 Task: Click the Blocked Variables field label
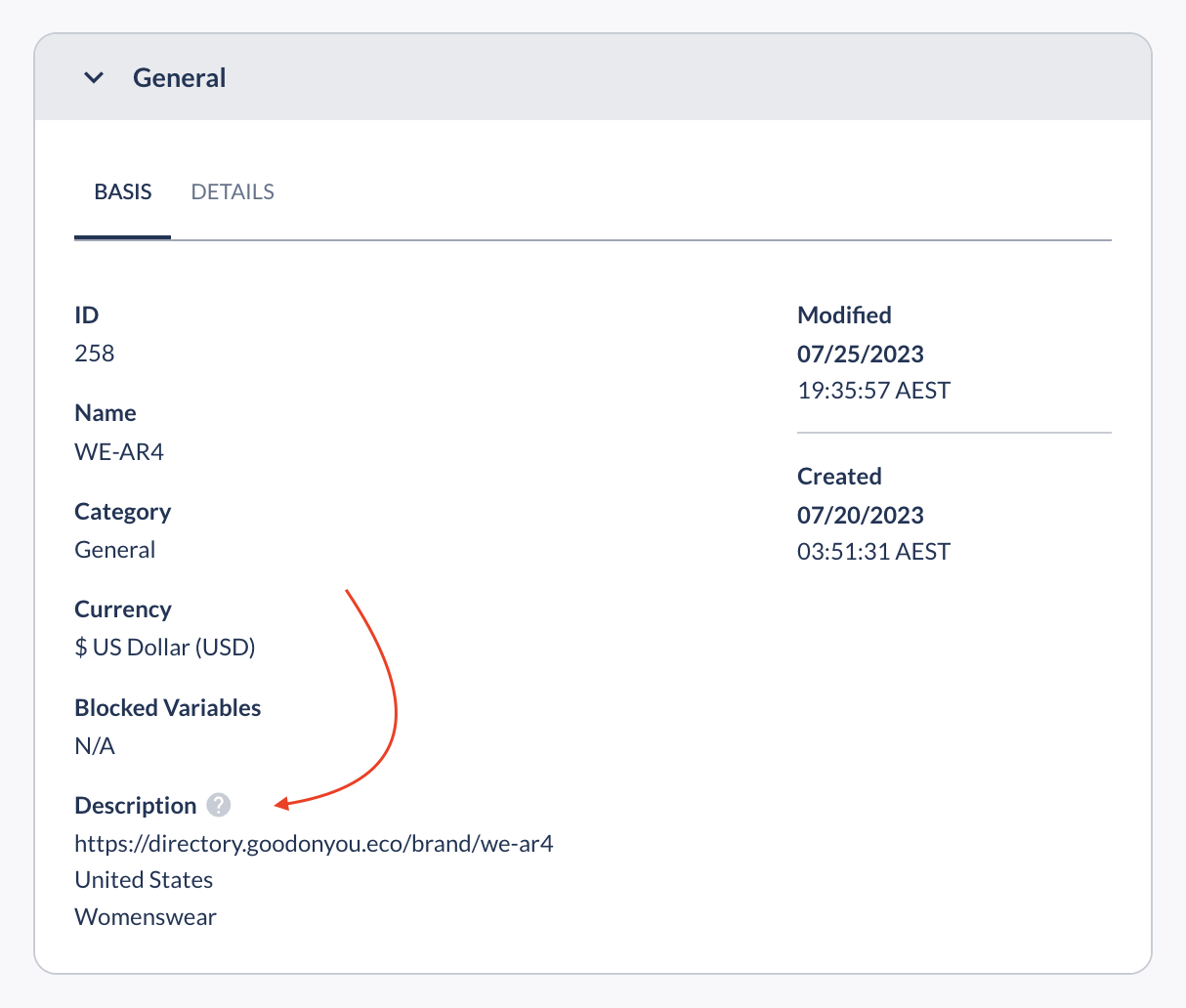[x=168, y=708]
